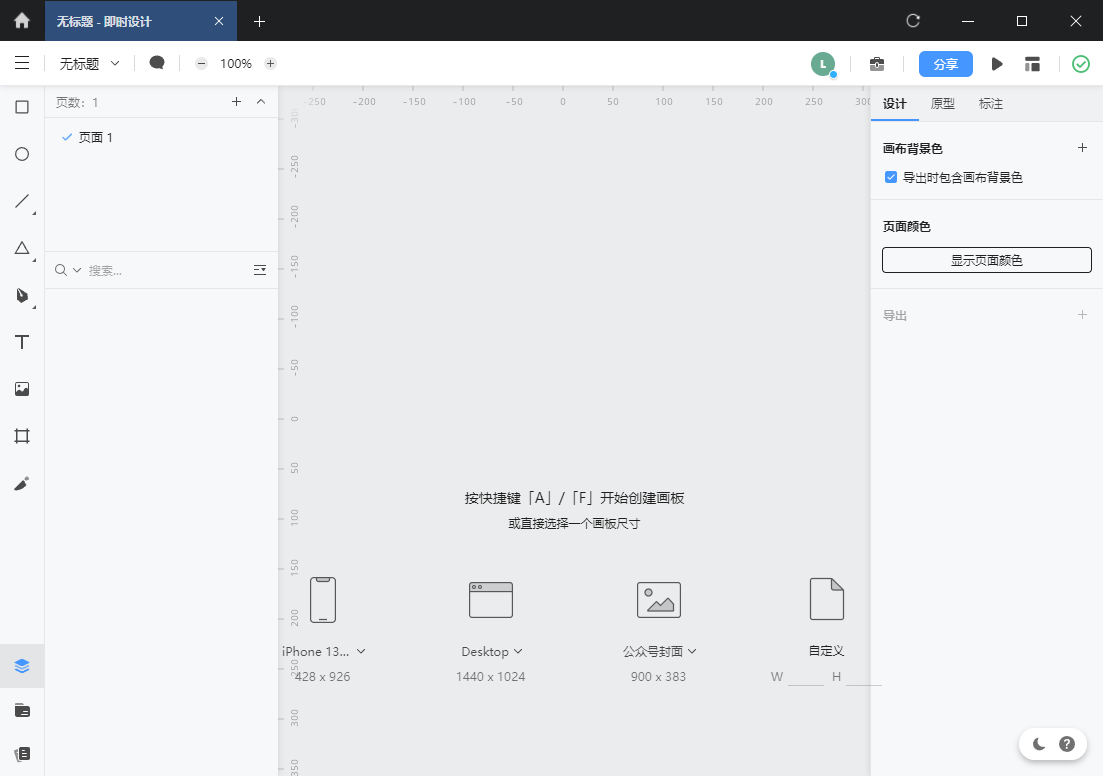Switch to the 标注 tab
This screenshot has height=776, width=1103.
990,104
